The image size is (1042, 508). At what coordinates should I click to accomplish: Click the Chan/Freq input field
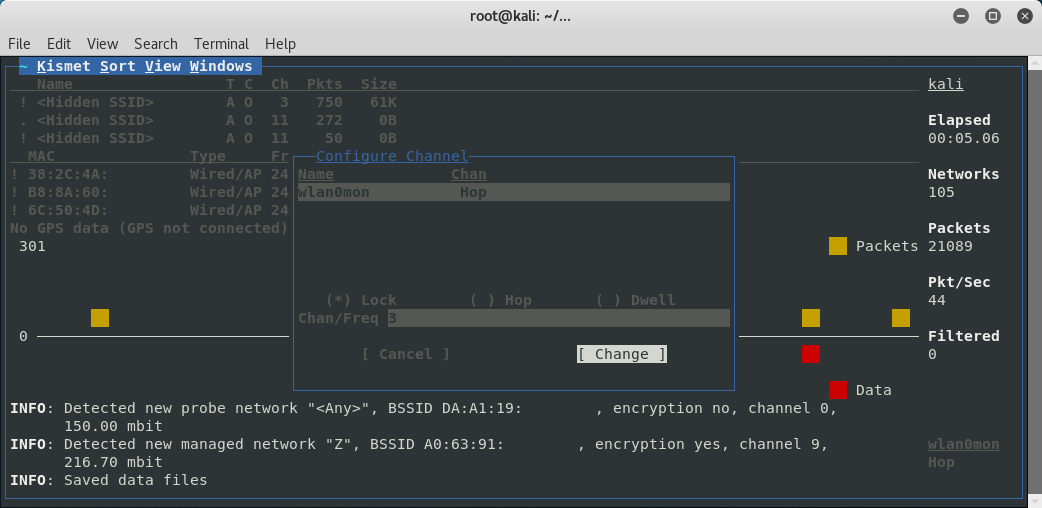558,318
